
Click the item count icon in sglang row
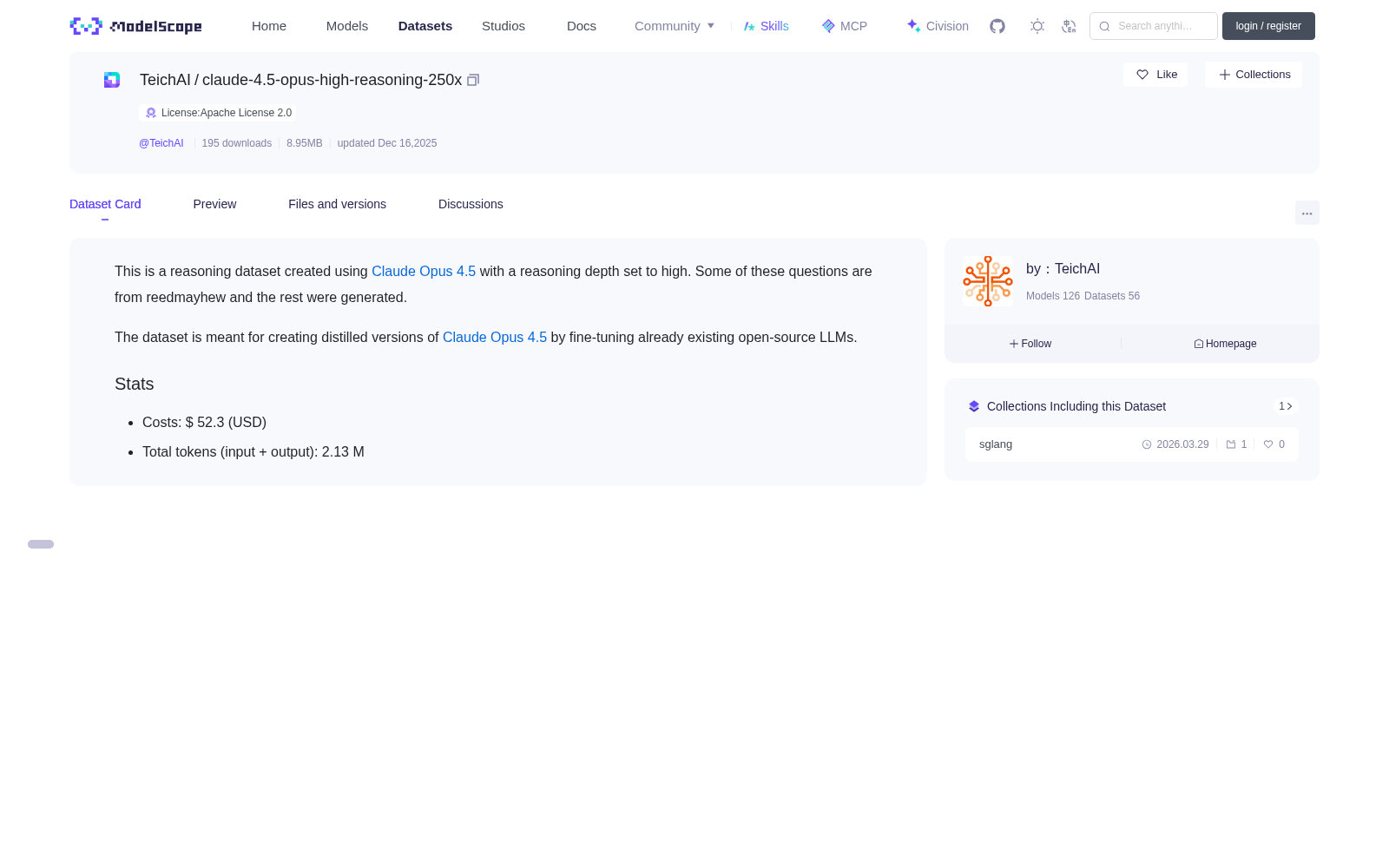[x=1231, y=444]
